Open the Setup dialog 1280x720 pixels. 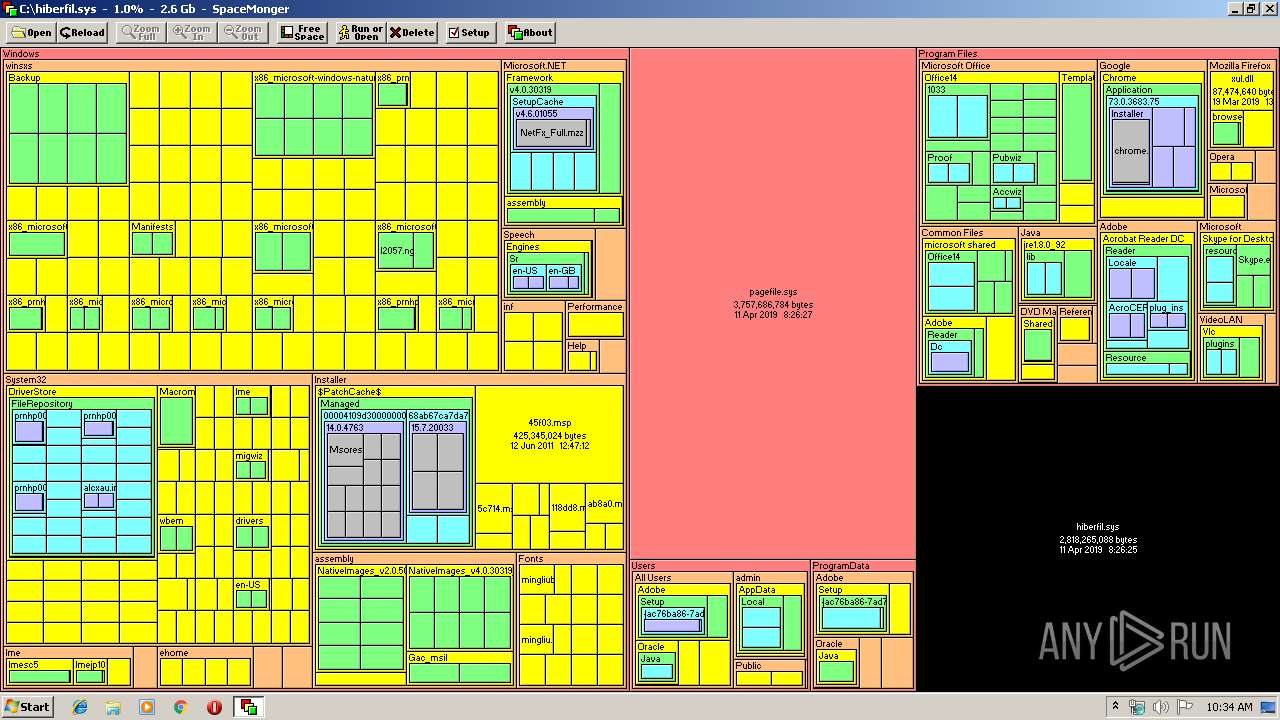[469, 32]
